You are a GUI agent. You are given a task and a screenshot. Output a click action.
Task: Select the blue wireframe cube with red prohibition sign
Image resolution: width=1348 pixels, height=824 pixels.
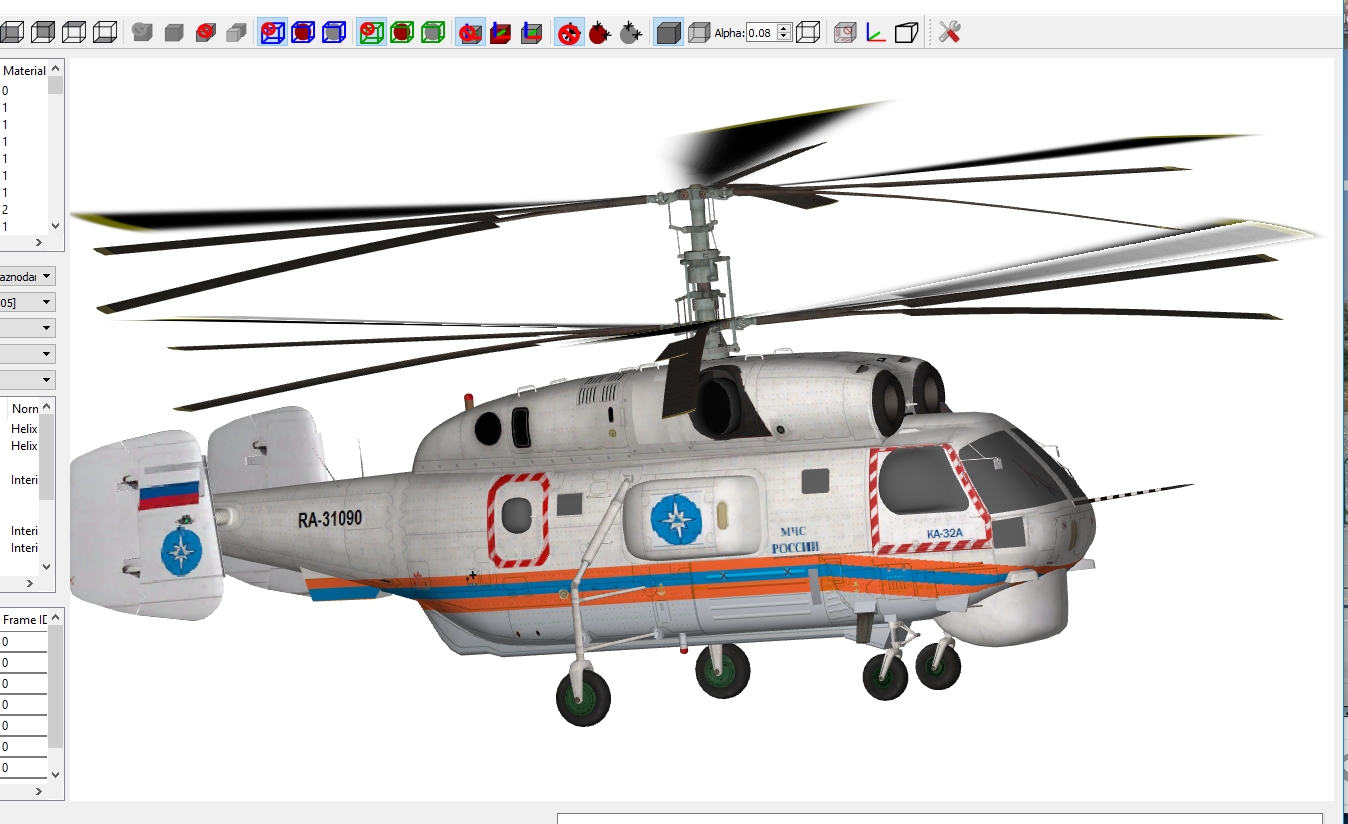coord(272,32)
